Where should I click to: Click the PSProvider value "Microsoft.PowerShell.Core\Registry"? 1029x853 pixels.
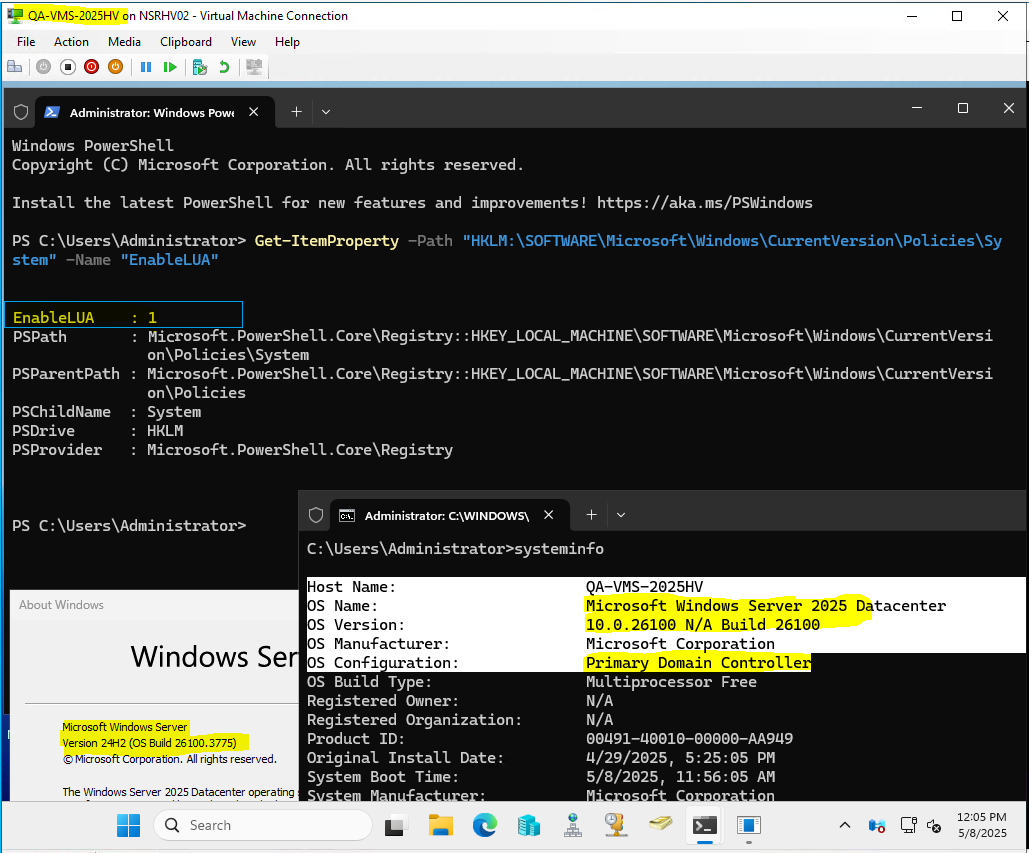point(300,450)
